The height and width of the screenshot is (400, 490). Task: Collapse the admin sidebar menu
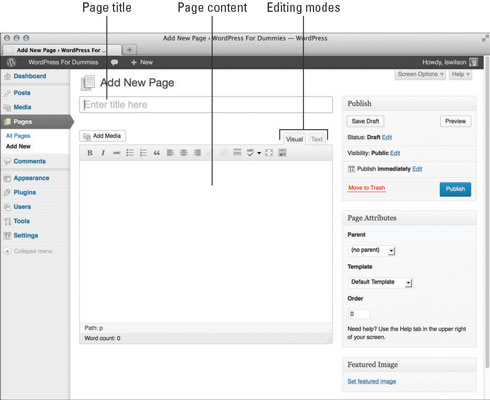(x=28, y=251)
